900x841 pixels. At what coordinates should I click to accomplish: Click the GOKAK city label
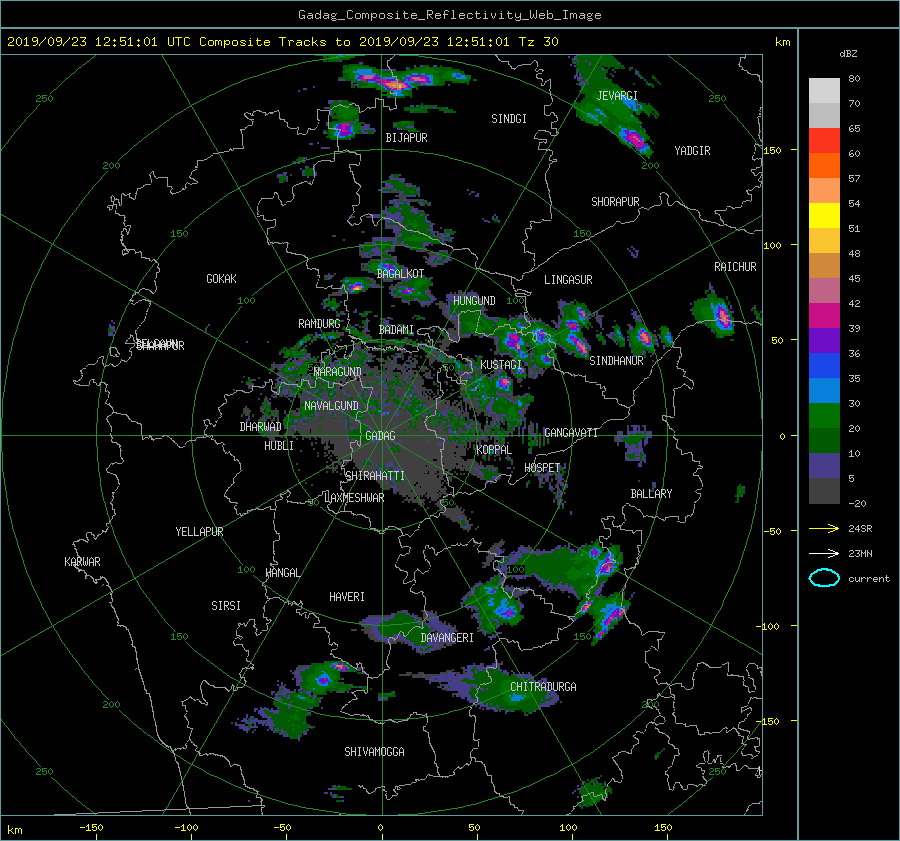[x=222, y=278]
